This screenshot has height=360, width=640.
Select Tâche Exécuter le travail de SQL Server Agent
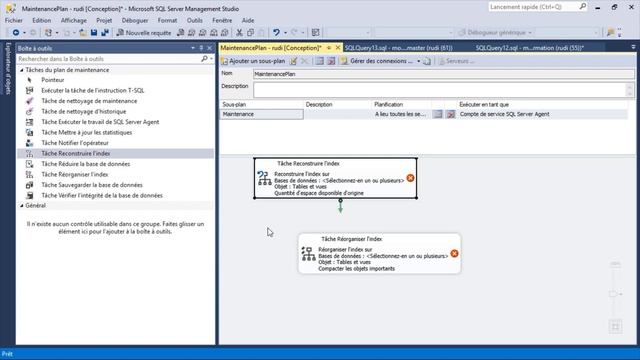click(100, 122)
